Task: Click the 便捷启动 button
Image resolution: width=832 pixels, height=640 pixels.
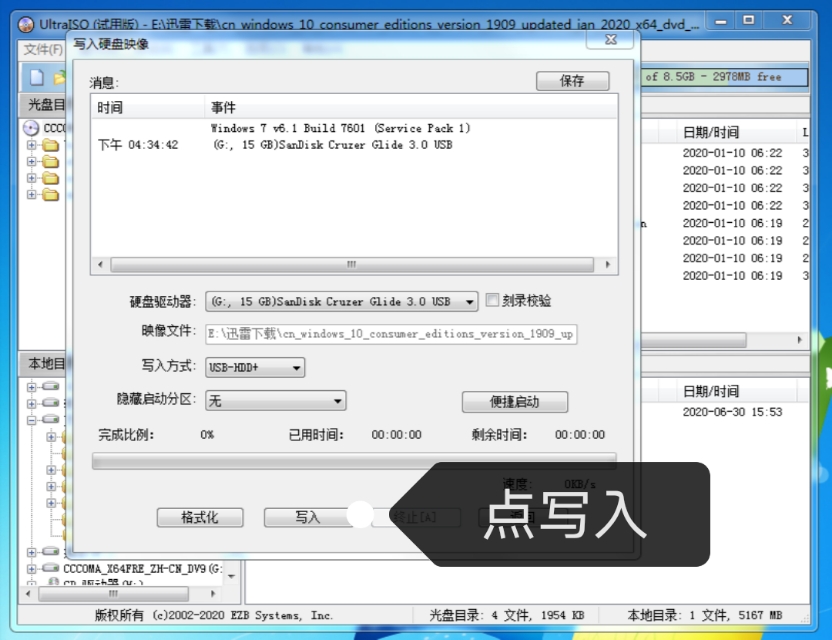Action: (x=515, y=402)
